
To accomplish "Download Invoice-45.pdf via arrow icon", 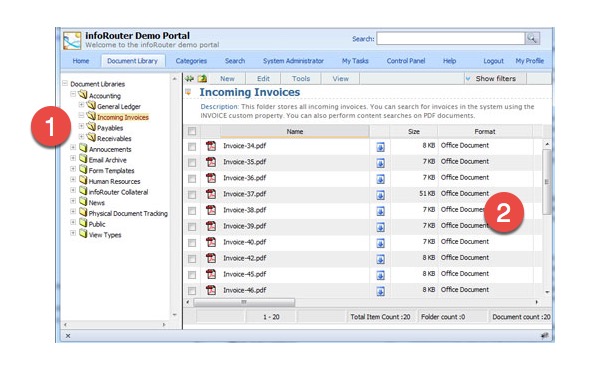I will tap(380, 276).
